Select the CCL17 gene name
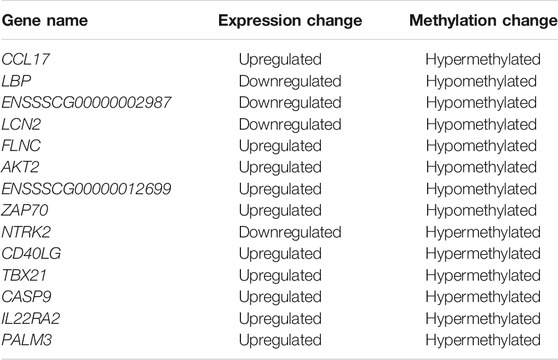This screenshot has width=558, height=360. (25, 59)
